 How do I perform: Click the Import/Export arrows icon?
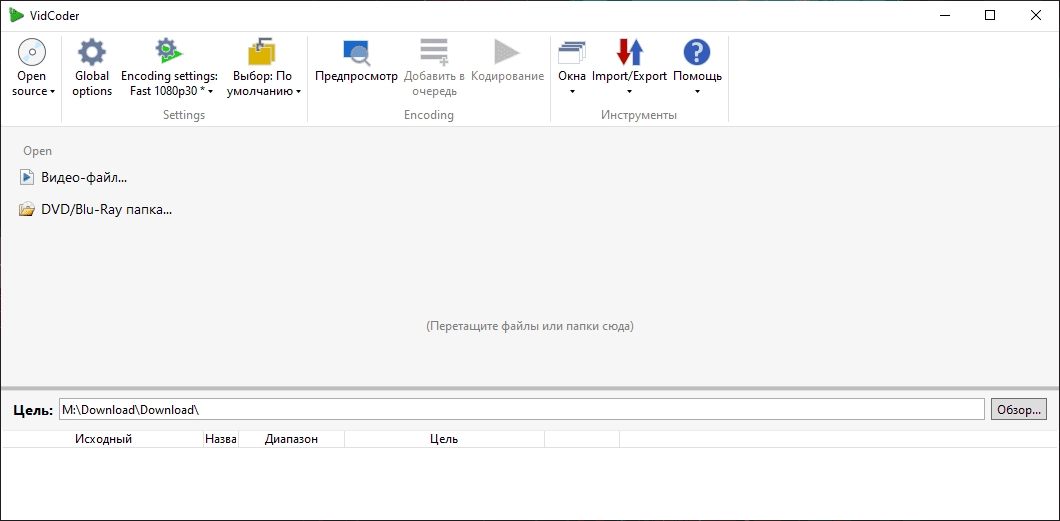pyautogui.click(x=629, y=52)
